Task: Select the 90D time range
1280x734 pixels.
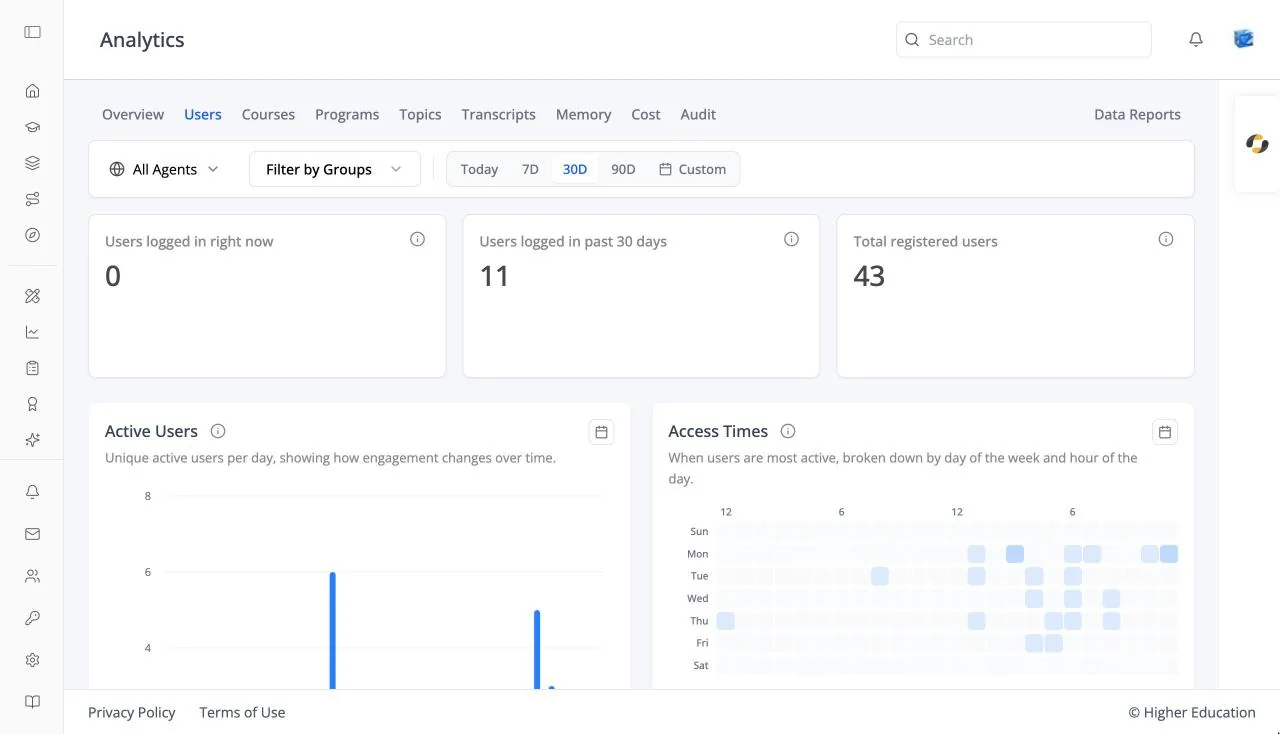Action: coord(623,169)
